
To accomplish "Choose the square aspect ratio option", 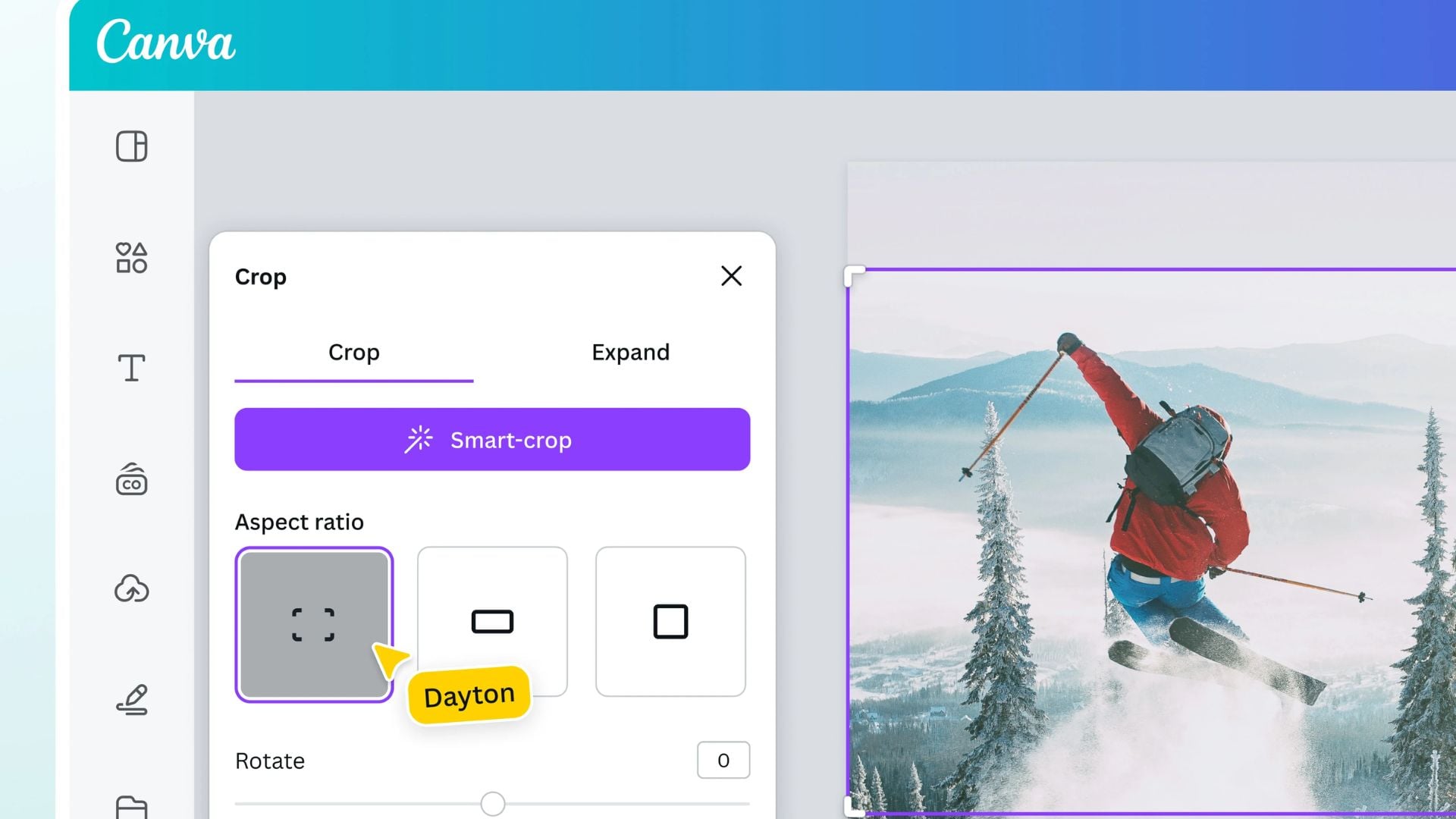I will coord(670,622).
